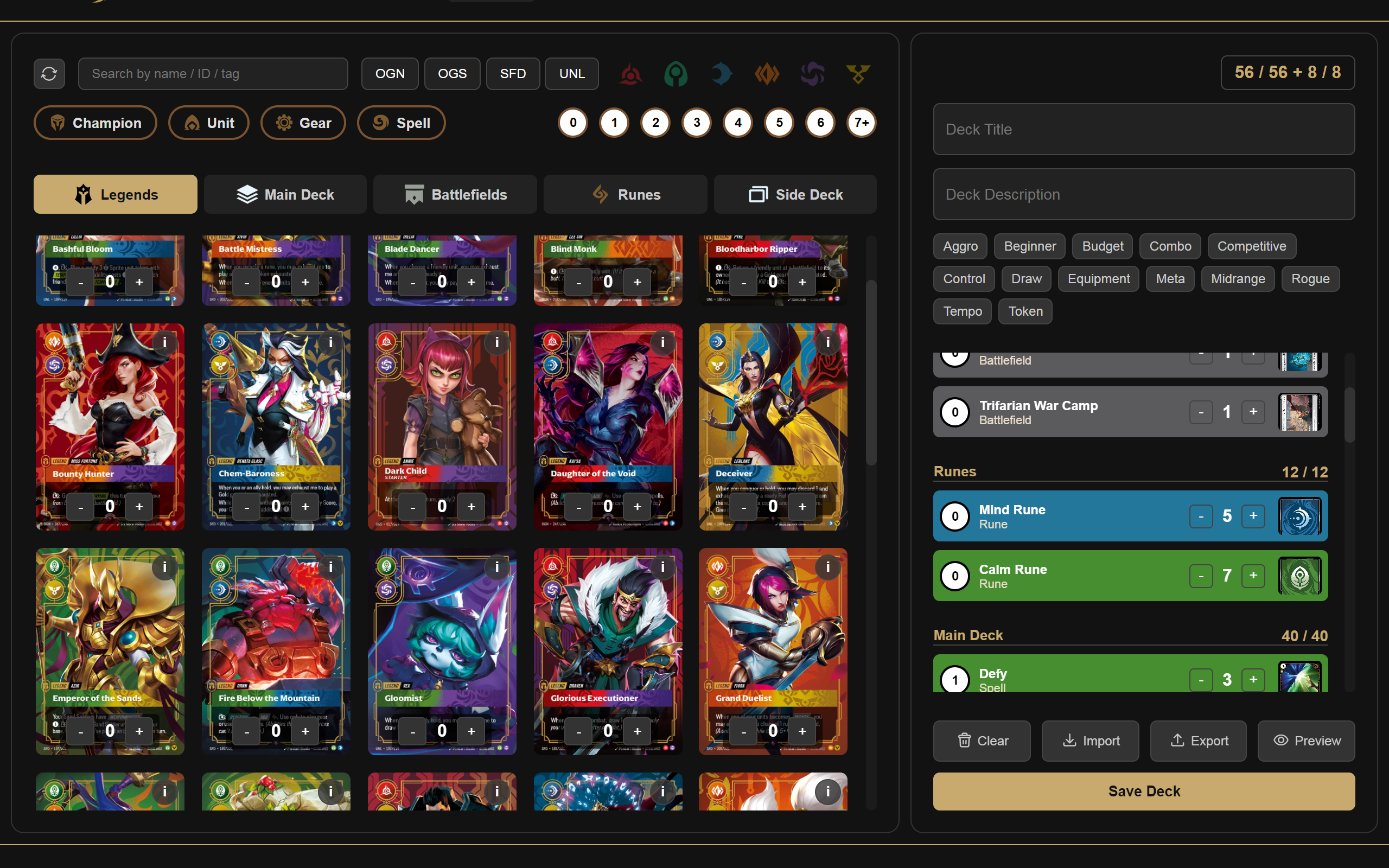
Task: Enable the OGS set filter
Action: pyautogui.click(x=453, y=73)
